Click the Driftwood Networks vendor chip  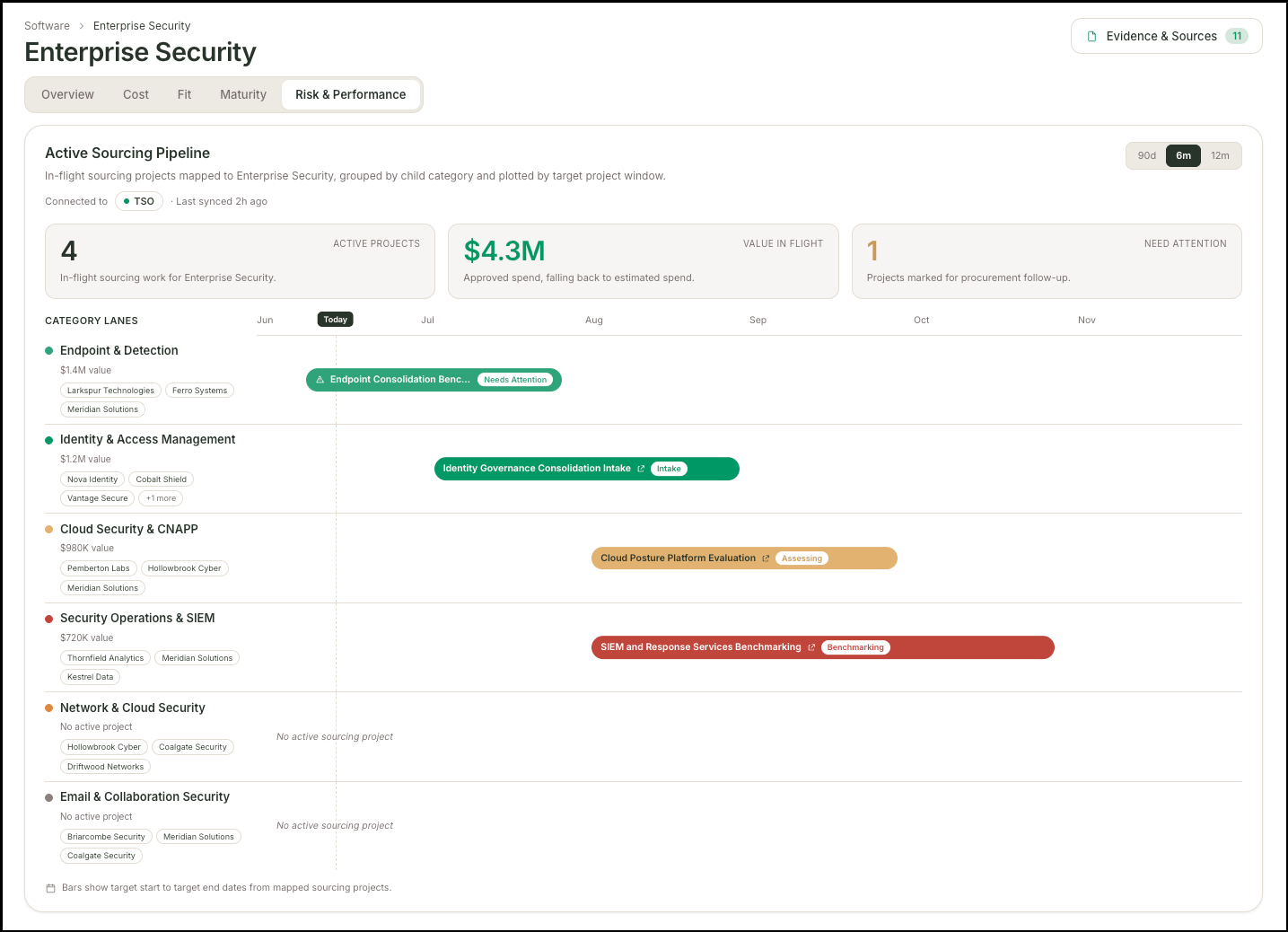(105, 767)
